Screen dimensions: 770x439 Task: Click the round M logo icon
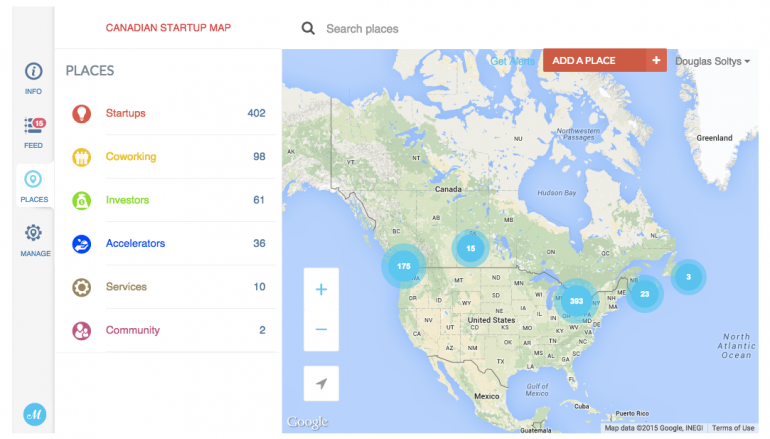pyautogui.click(x=34, y=414)
